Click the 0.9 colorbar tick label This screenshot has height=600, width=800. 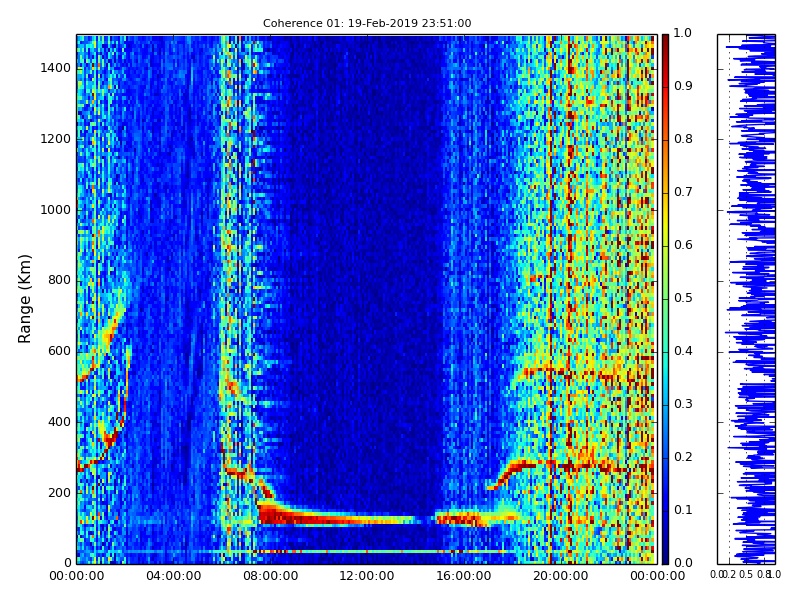(x=683, y=86)
